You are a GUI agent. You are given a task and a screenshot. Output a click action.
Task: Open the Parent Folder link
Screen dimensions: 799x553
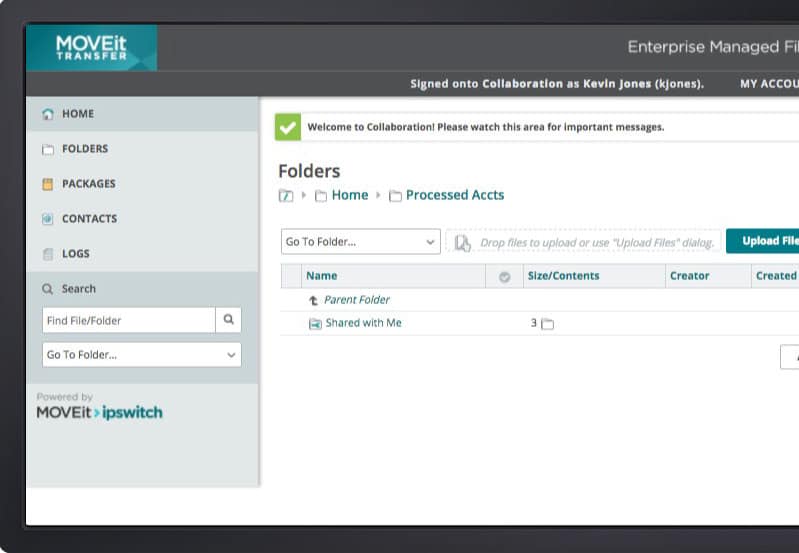point(357,300)
